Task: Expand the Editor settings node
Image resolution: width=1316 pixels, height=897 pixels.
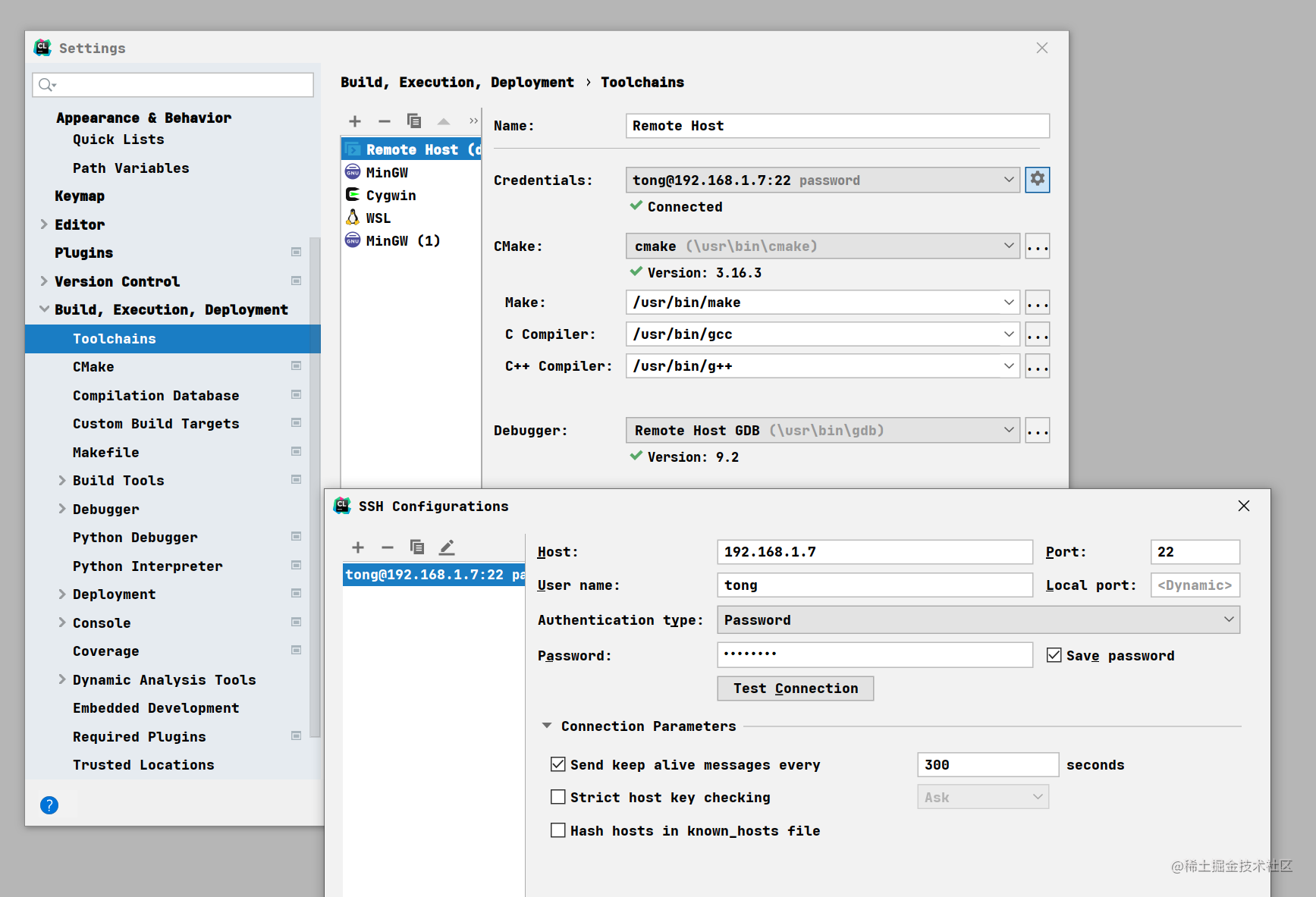Action: pos(44,224)
